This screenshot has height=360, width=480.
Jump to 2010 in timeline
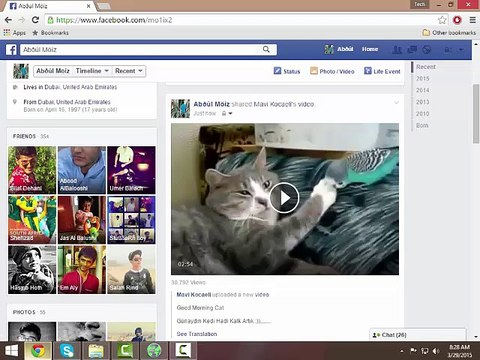[422, 114]
